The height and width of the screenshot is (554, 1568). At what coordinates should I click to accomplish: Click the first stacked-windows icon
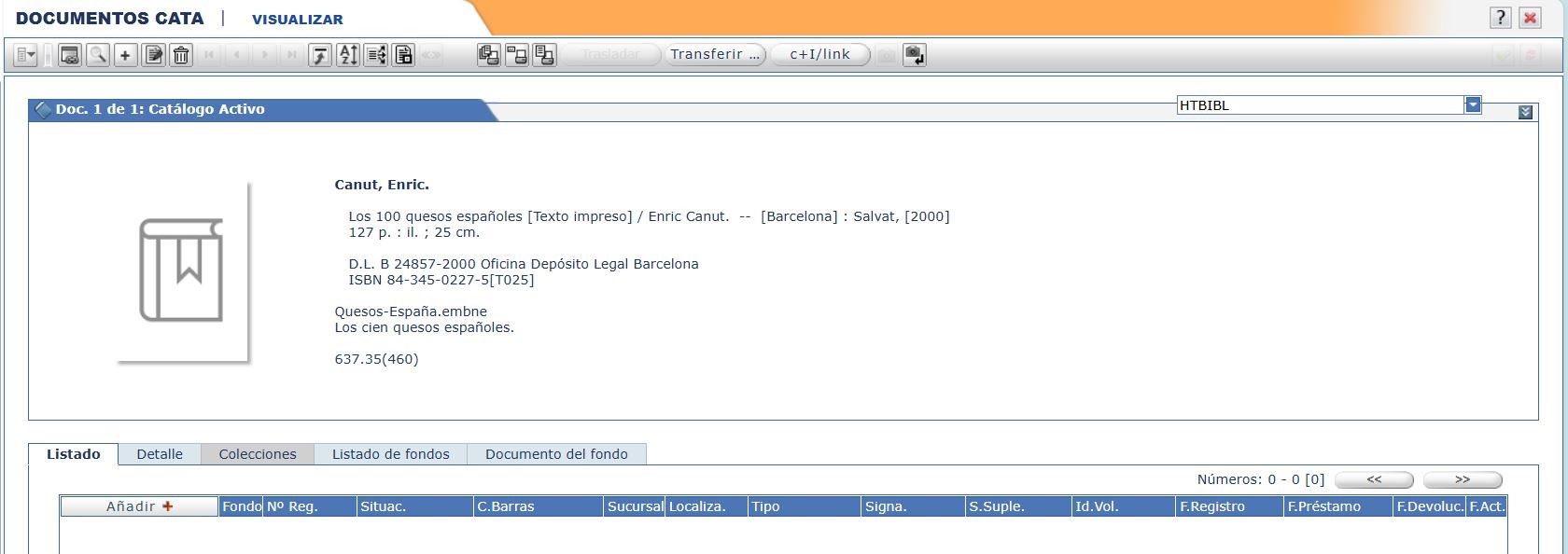coord(488,55)
